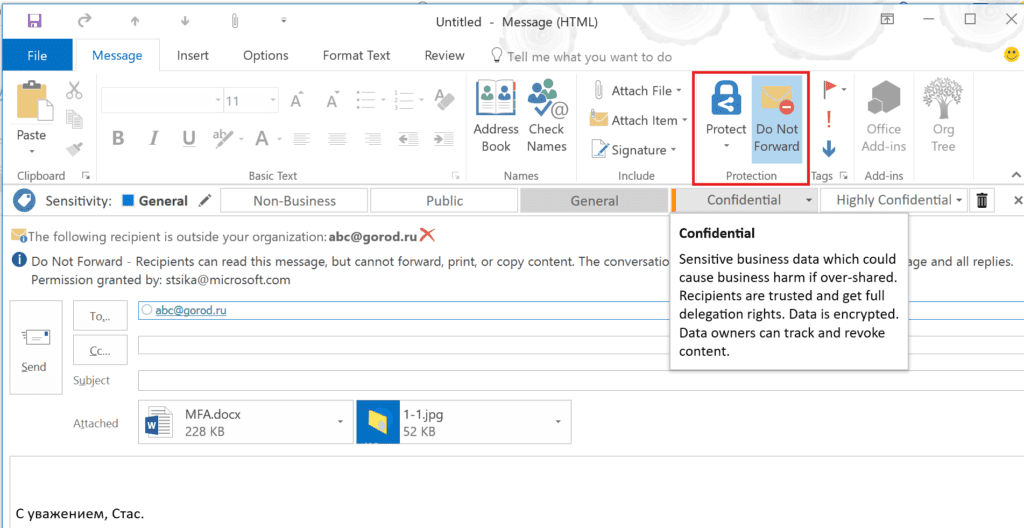The image size is (1024, 528).
Task: Click the Format Painter brush icon
Action: tap(74, 150)
